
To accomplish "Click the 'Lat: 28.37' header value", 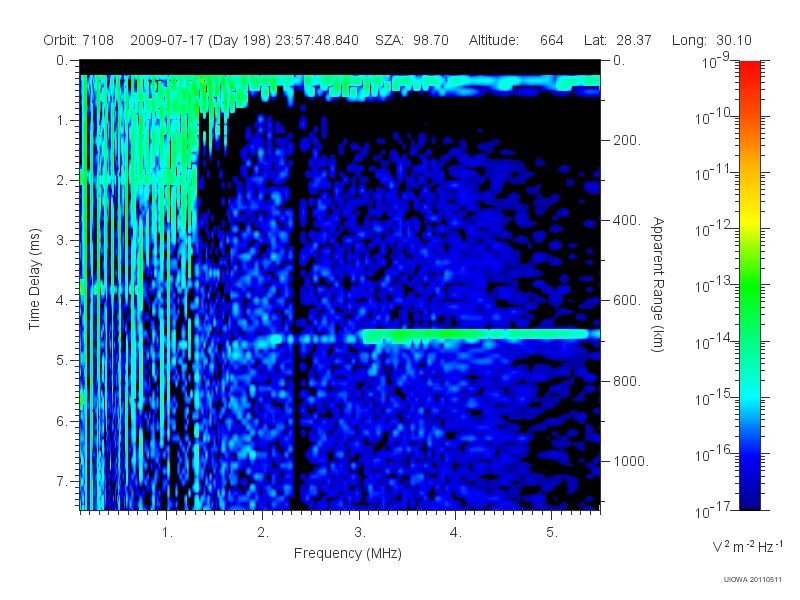I will (618, 40).
